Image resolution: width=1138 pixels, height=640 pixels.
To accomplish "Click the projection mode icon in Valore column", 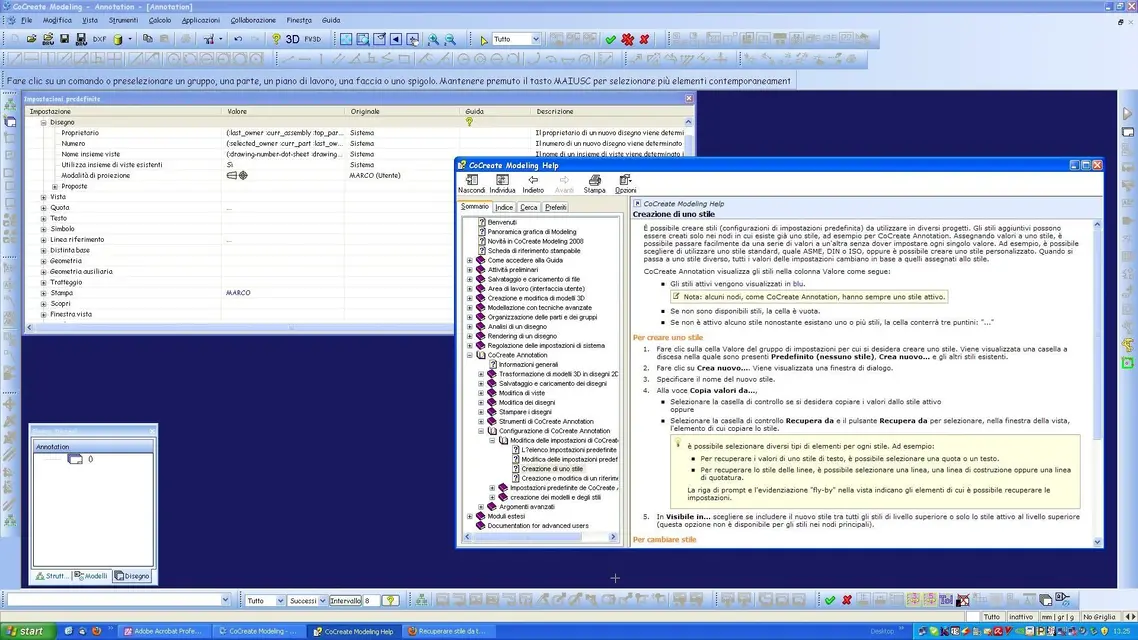I will click(x=237, y=176).
